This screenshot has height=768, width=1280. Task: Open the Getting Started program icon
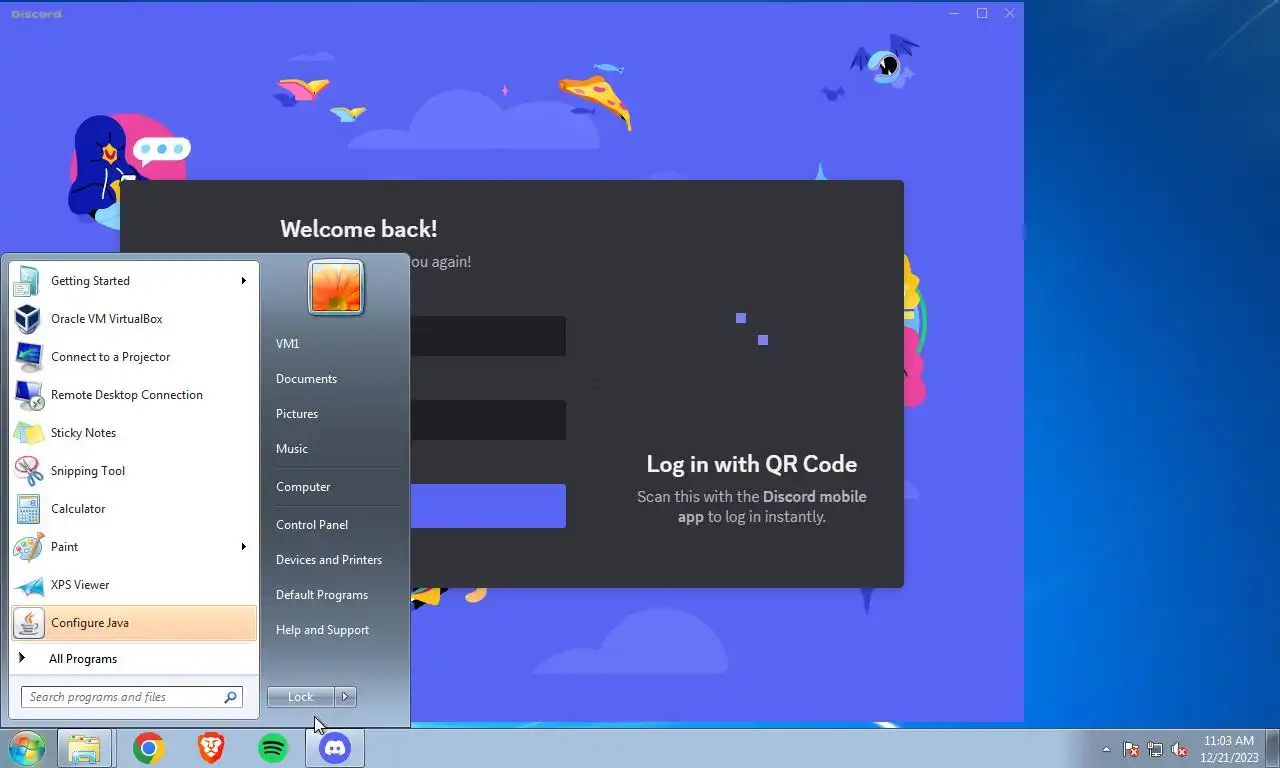coord(27,281)
